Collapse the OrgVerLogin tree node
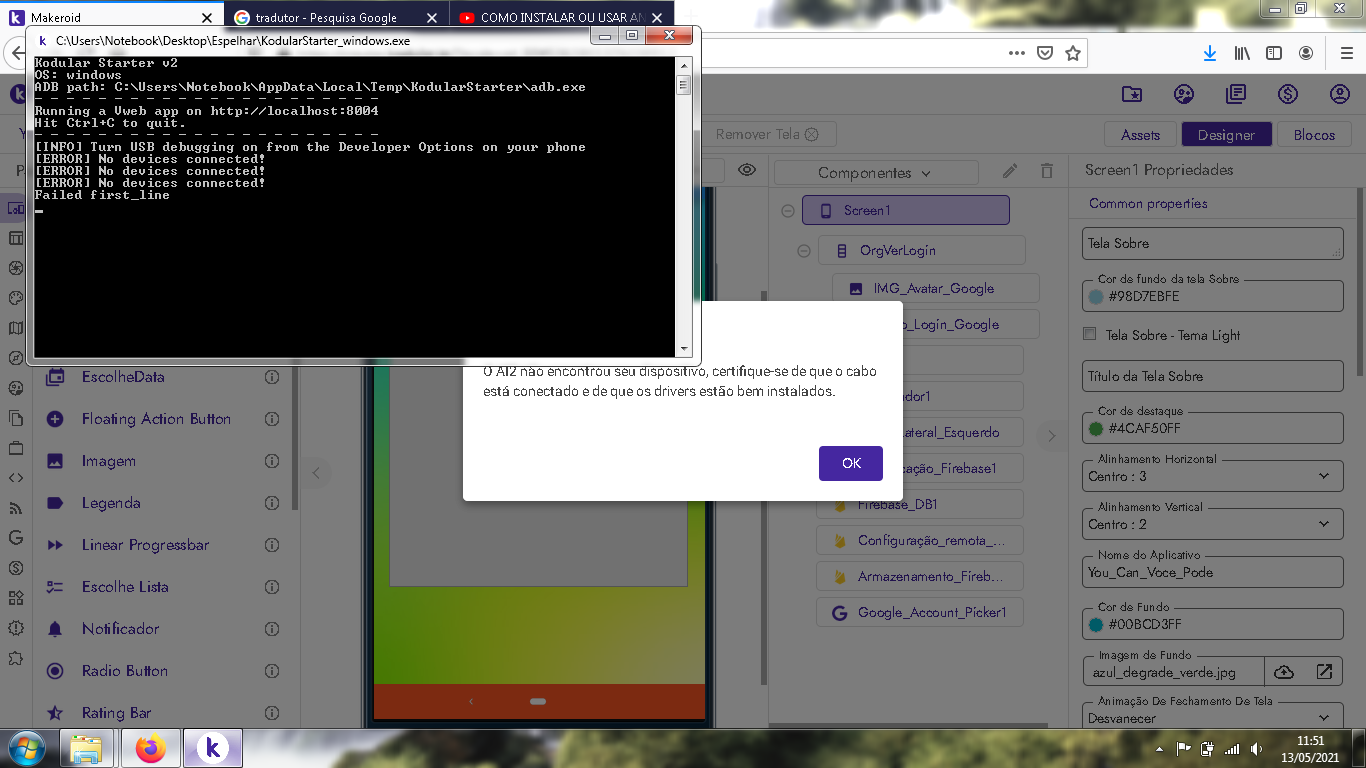The image size is (1366, 768). (803, 251)
